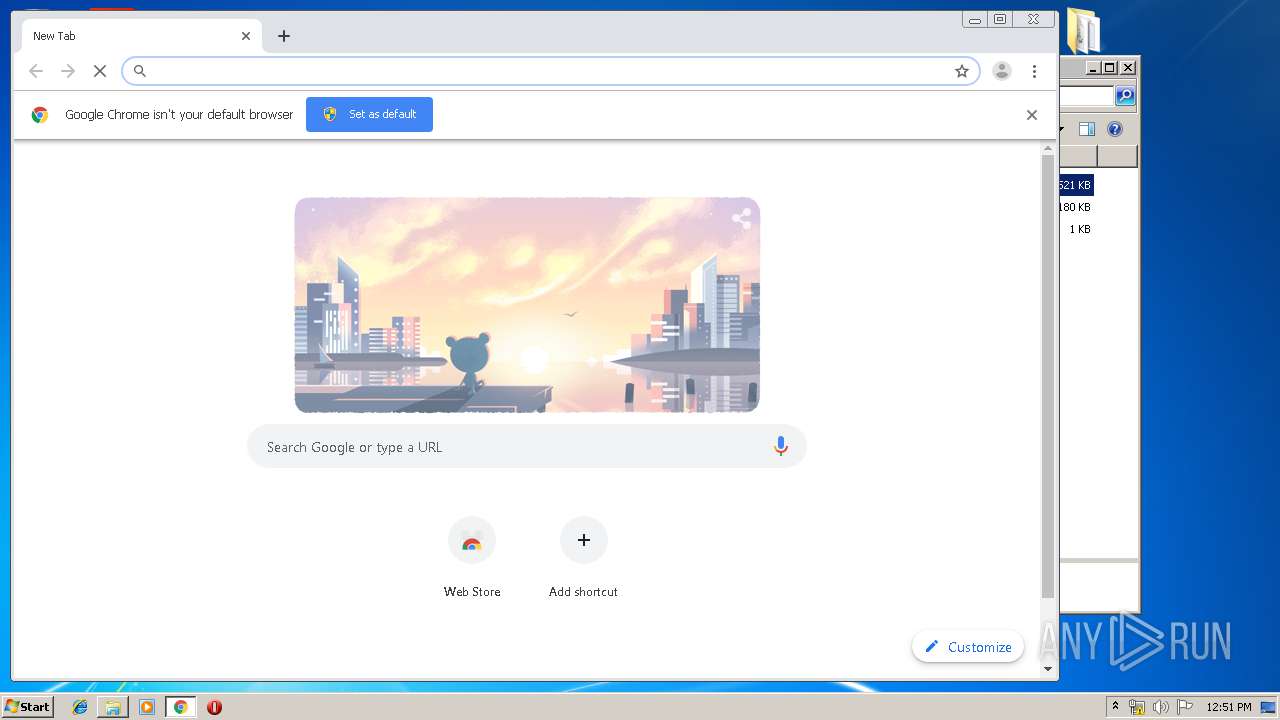Select the New Tab tab
Image resolution: width=1280 pixels, height=720 pixels.
pyautogui.click(x=142, y=36)
